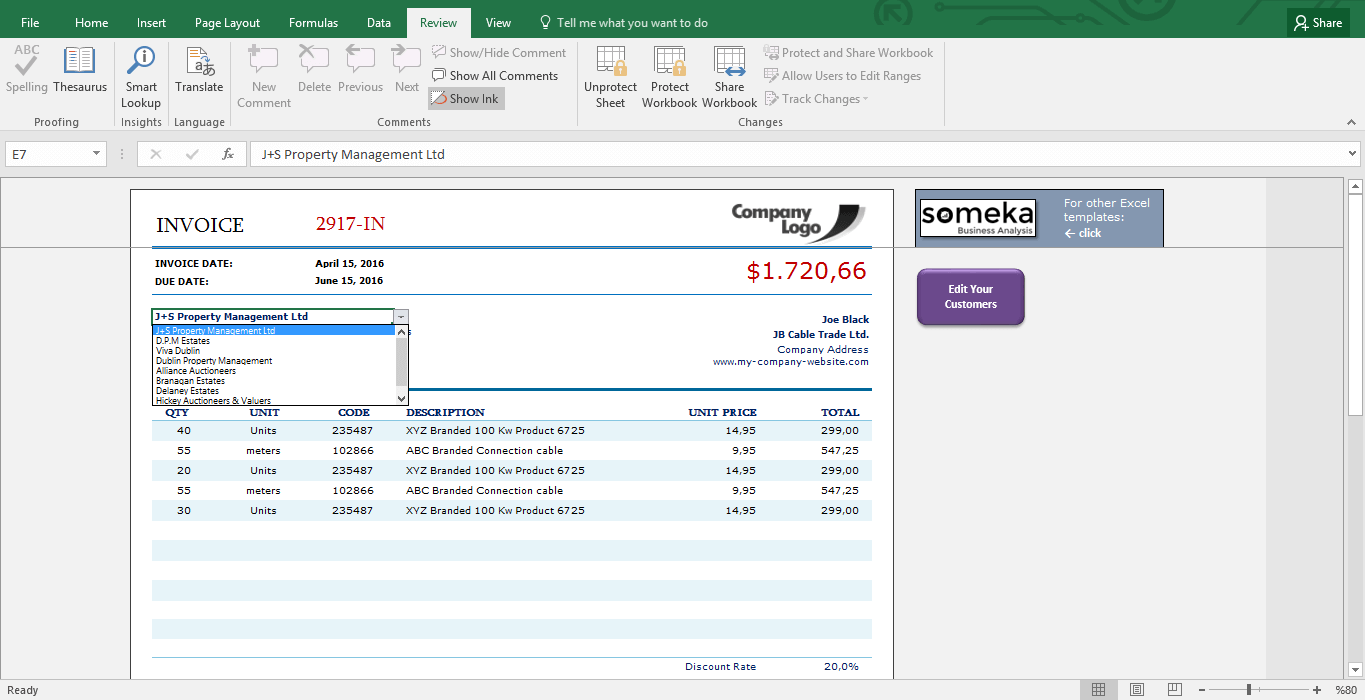Click the Company Logo image
This screenshot has height=700, width=1365.
pyautogui.click(x=798, y=221)
